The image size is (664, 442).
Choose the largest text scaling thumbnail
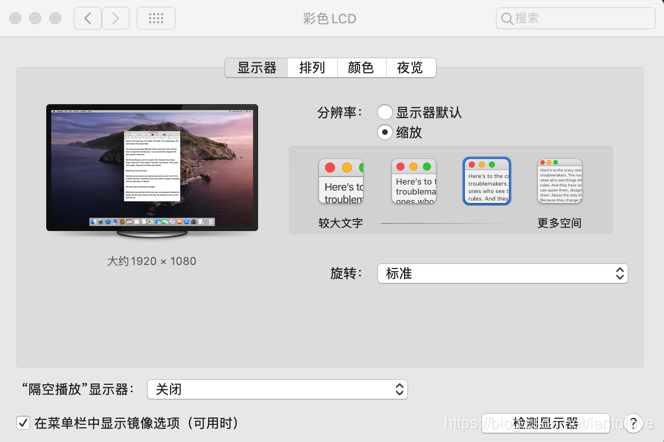pyautogui.click(x=341, y=181)
